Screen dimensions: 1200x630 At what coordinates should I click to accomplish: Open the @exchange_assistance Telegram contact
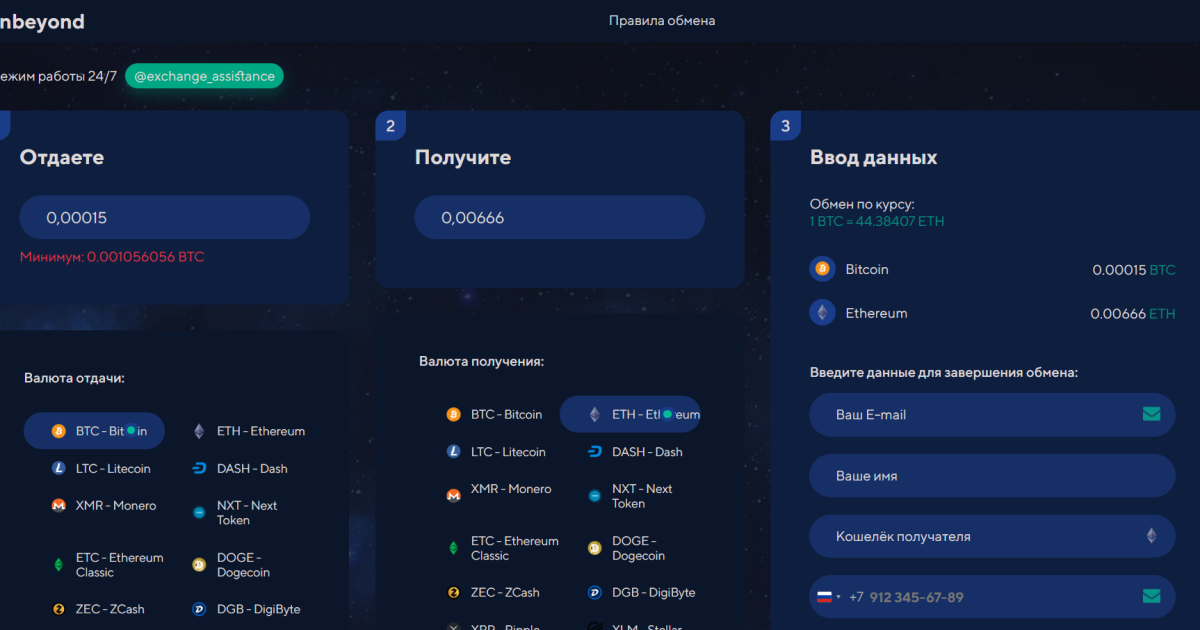tap(204, 76)
